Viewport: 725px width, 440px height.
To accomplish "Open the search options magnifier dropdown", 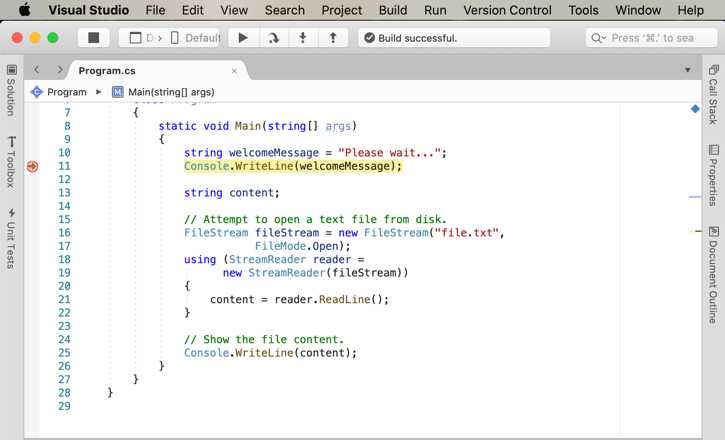I will coord(598,38).
